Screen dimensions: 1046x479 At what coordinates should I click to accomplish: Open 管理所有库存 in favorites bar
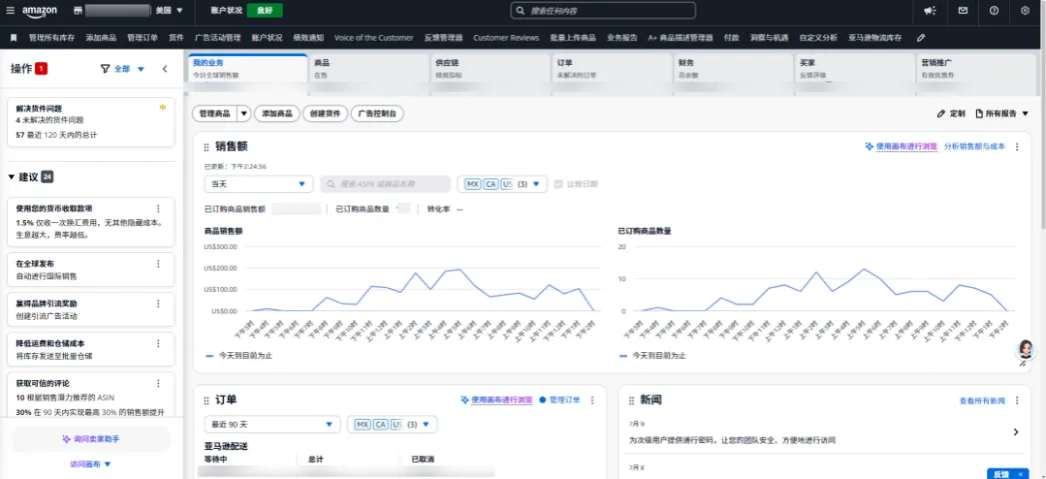tap(51, 38)
